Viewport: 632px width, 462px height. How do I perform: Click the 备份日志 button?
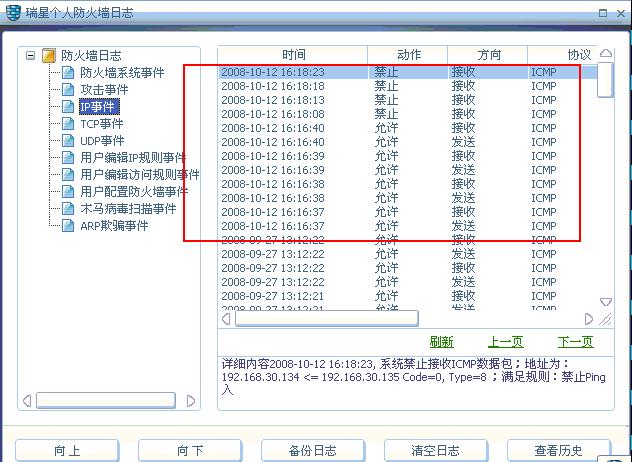313,450
